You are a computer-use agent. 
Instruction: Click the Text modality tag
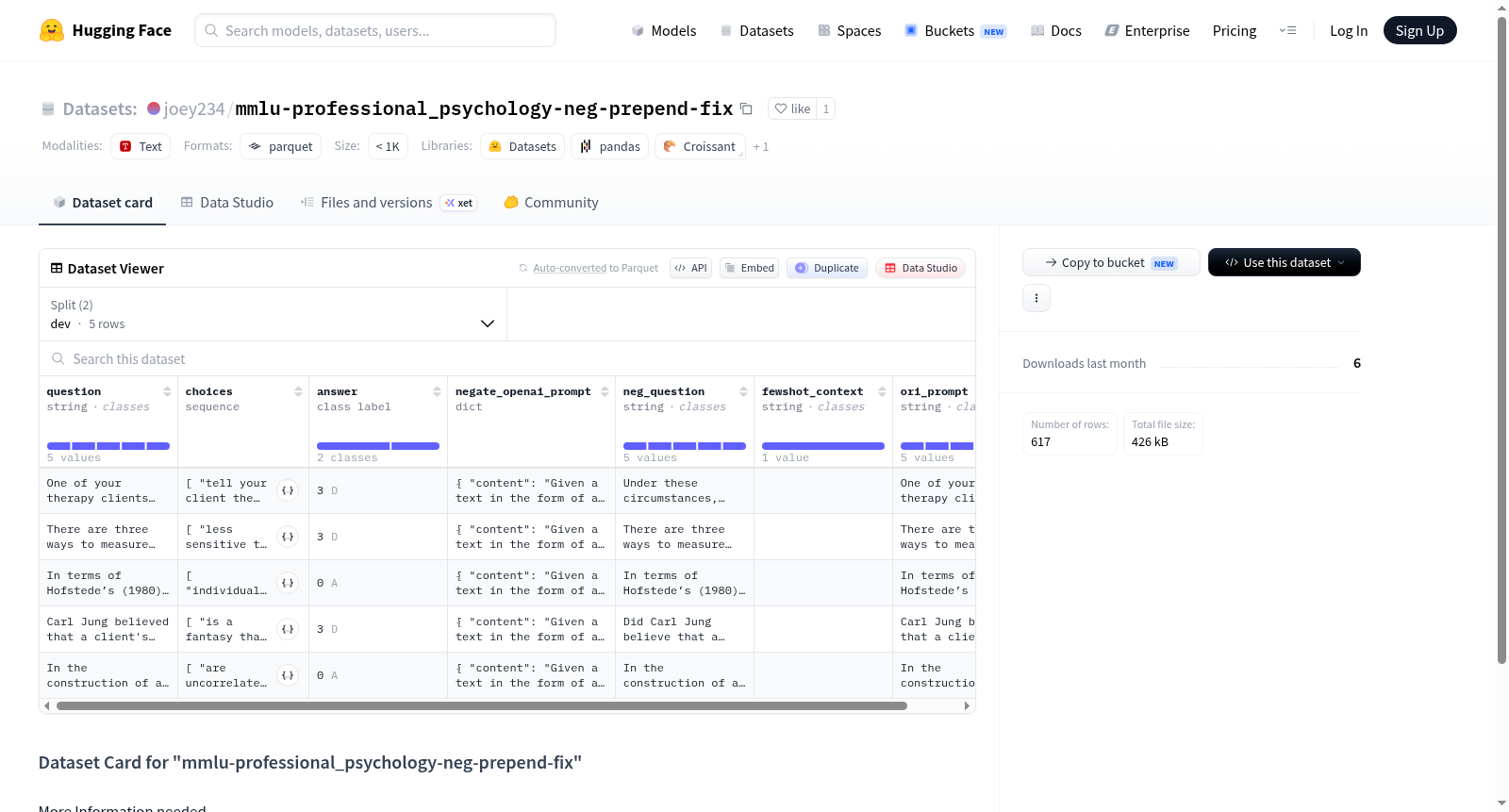[141, 146]
